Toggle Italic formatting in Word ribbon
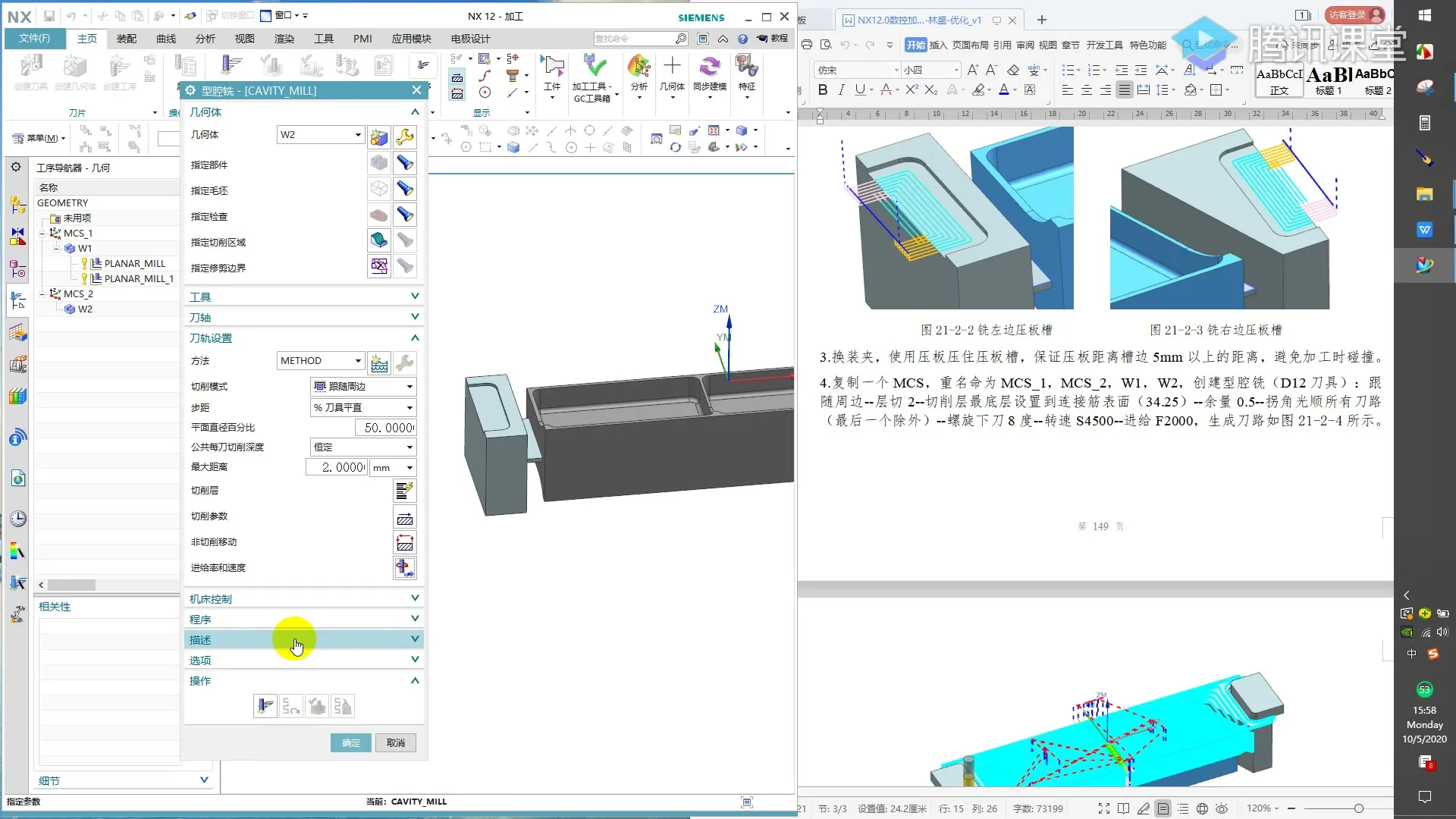1456x819 pixels. coord(841,90)
